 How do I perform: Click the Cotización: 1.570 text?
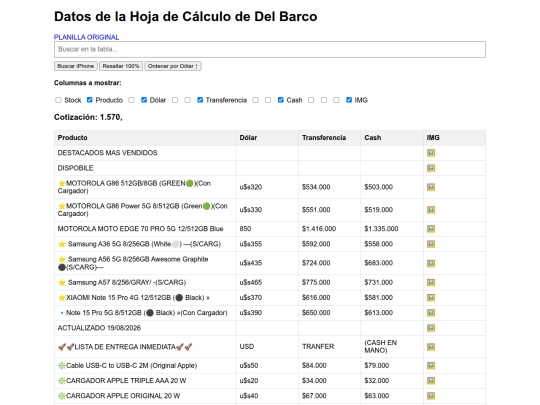point(88,117)
